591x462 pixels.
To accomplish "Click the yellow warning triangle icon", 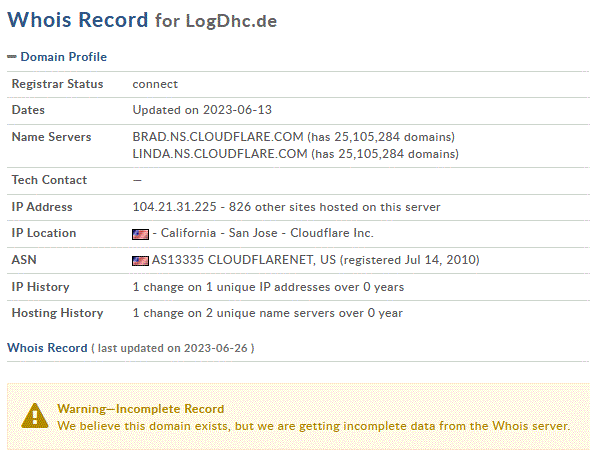I will click(35, 416).
